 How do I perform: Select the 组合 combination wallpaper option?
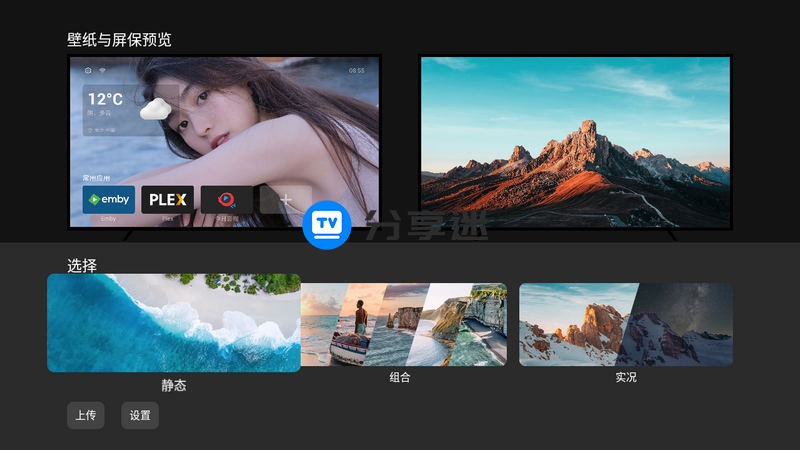[x=403, y=324]
